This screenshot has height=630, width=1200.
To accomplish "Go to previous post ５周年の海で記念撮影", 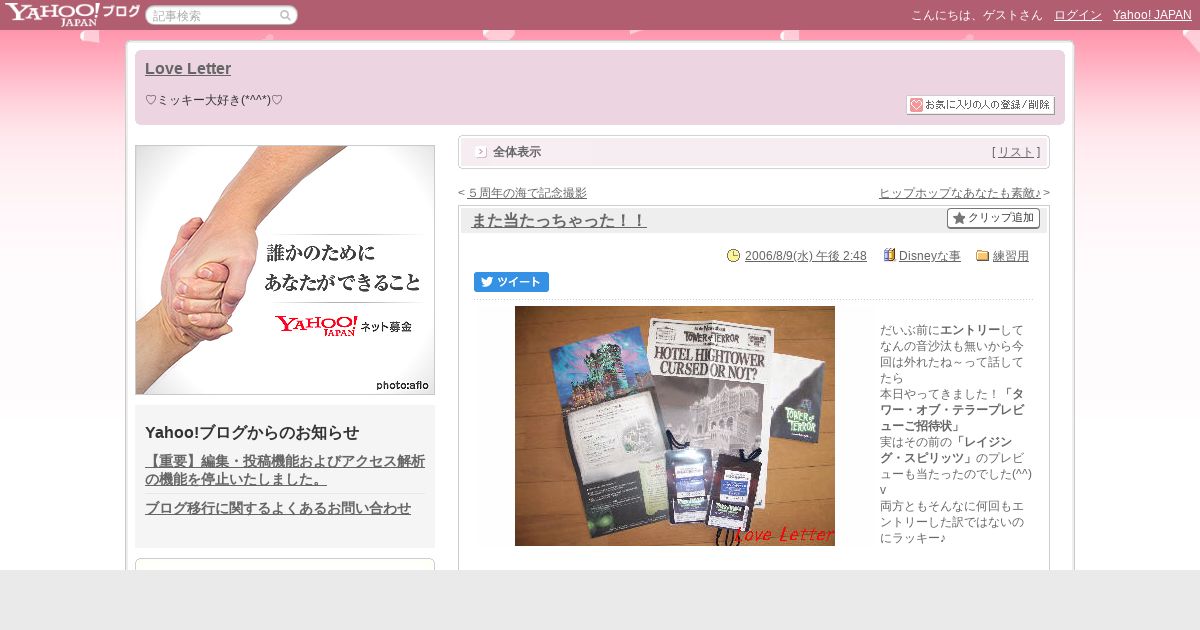I will (x=527, y=193).
